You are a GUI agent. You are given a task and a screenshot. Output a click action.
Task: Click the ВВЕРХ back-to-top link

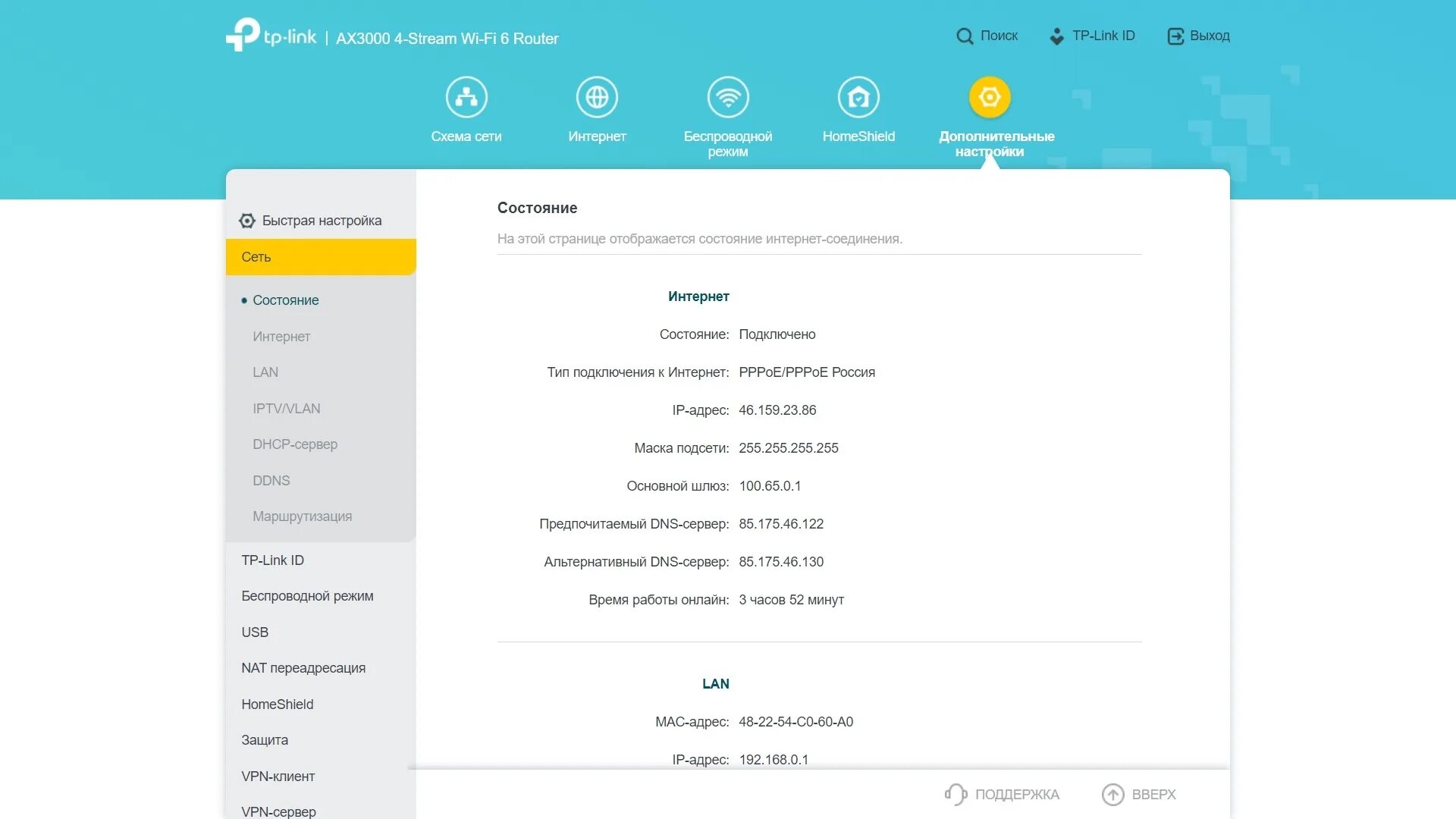[1153, 794]
